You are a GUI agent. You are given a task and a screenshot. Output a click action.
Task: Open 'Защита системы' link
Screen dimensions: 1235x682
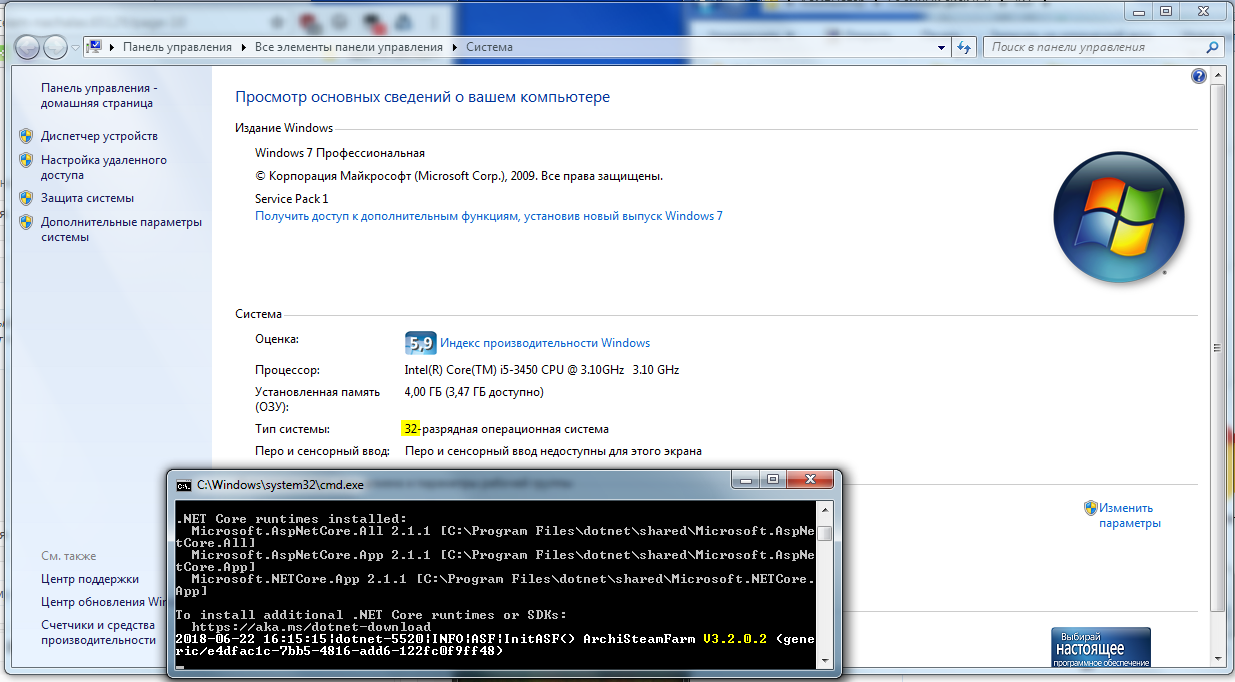87,198
